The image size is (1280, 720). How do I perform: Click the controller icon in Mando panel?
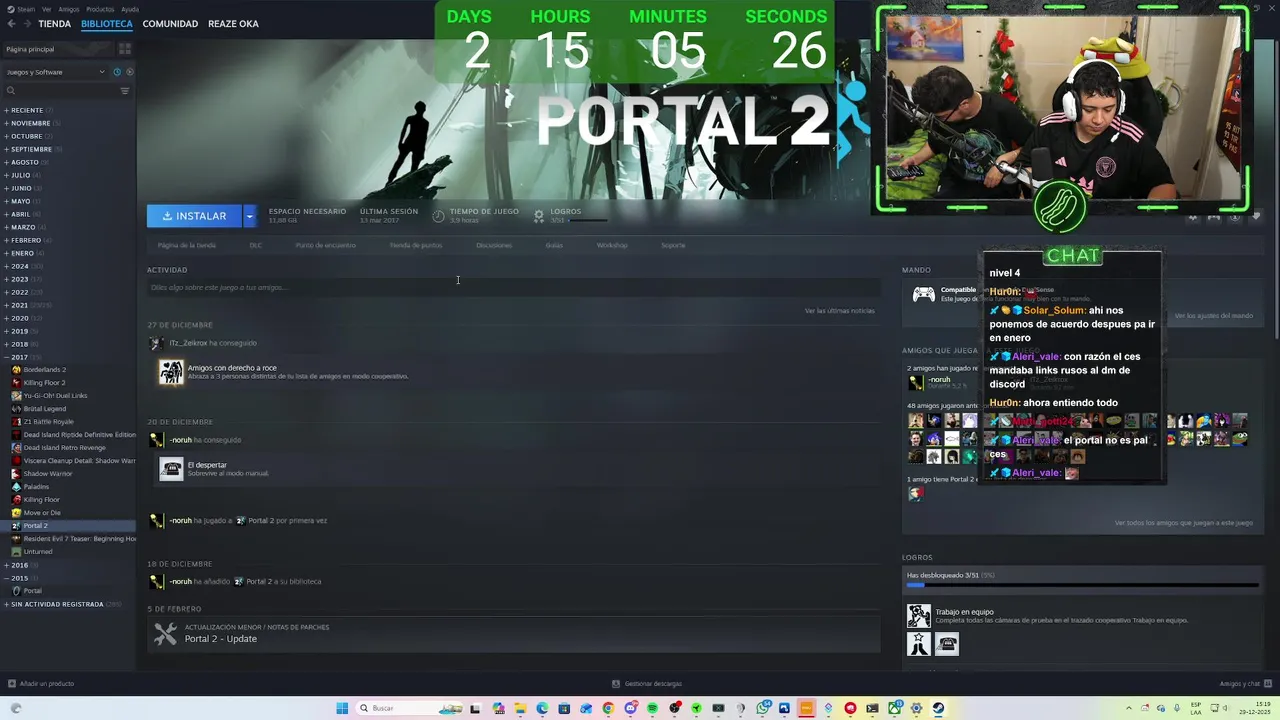(923, 294)
